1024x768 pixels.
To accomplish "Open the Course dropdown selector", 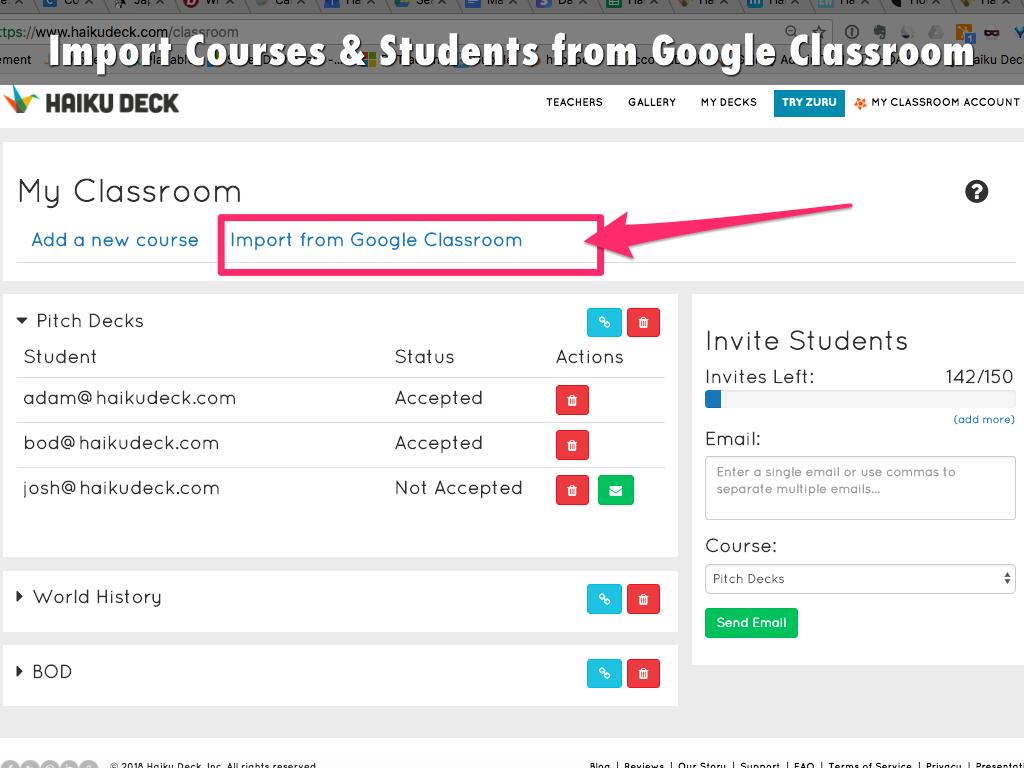I will [x=859, y=579].
